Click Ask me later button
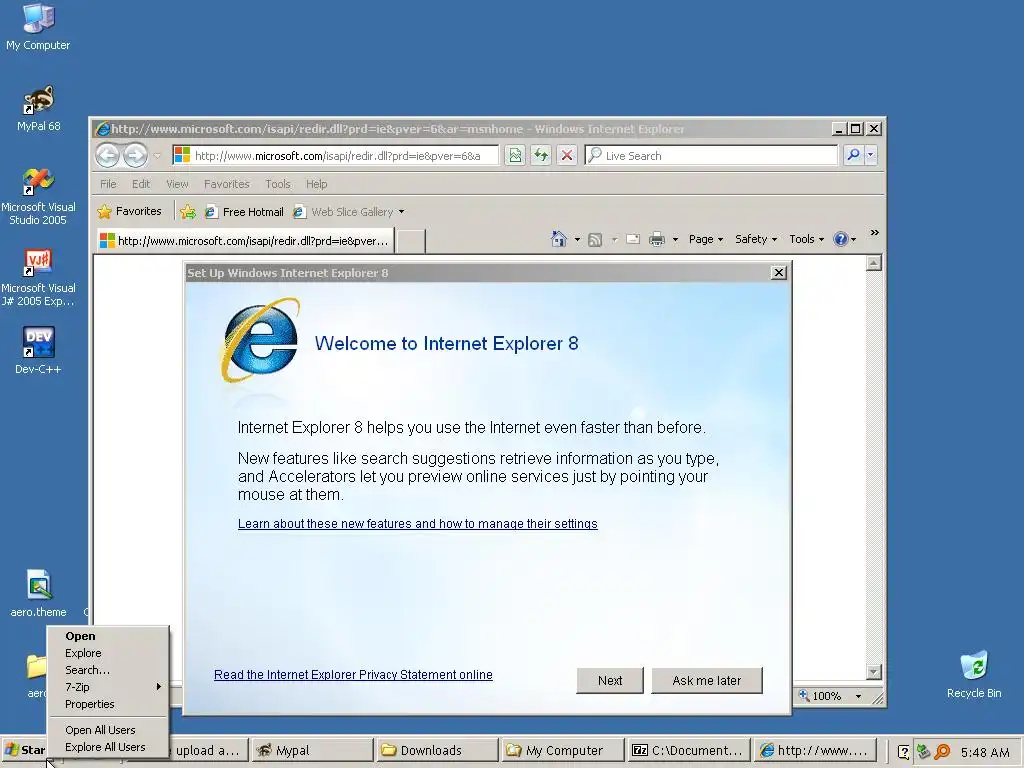Image resolution: width=1024 pixels, height=768 pixels. tap(707, 680)
